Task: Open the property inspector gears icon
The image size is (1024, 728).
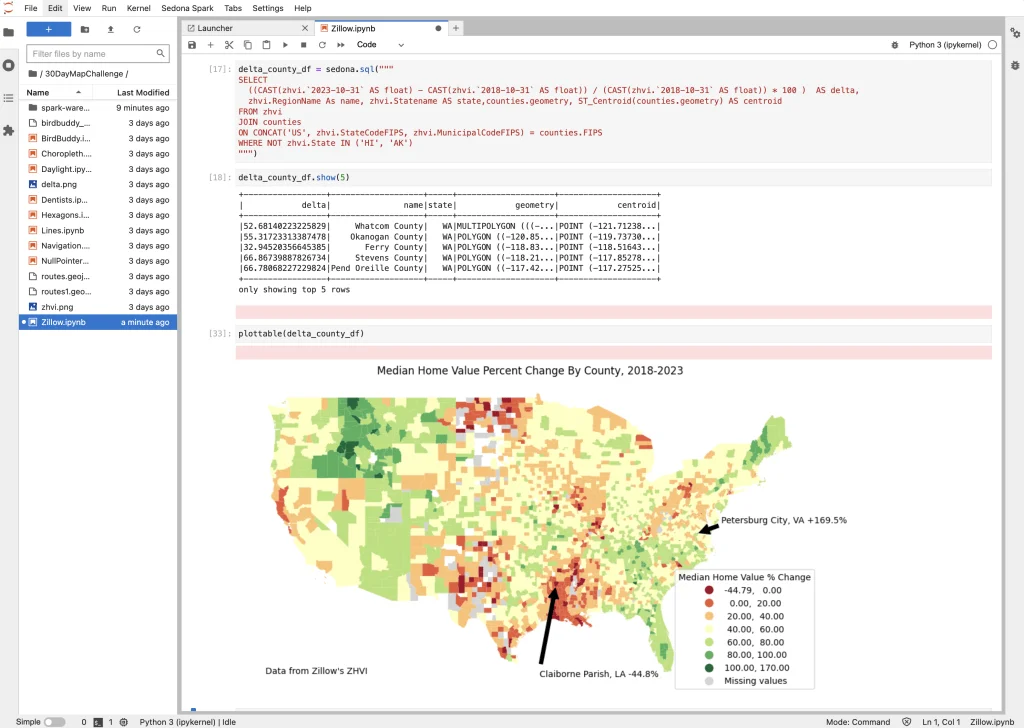Action: click(1015, 33)
